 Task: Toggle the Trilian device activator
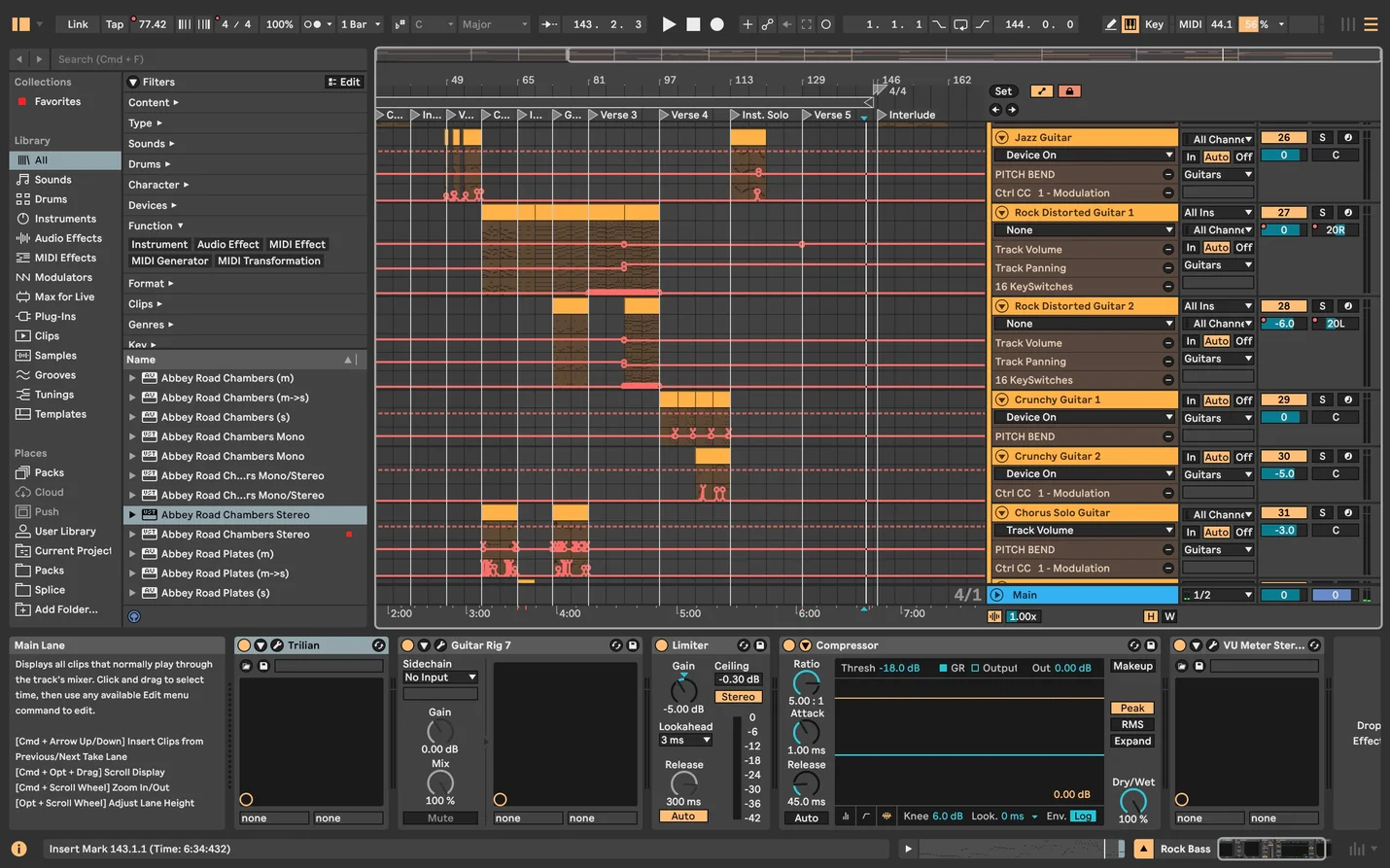pos(244,645)
